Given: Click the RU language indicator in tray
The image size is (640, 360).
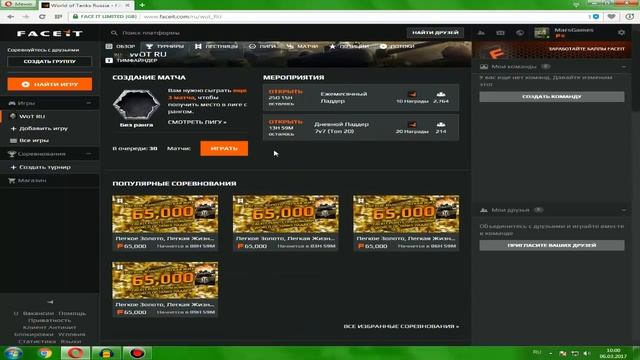Looking at the screenshot, I should pyautogui.click(x=537, y=352).
